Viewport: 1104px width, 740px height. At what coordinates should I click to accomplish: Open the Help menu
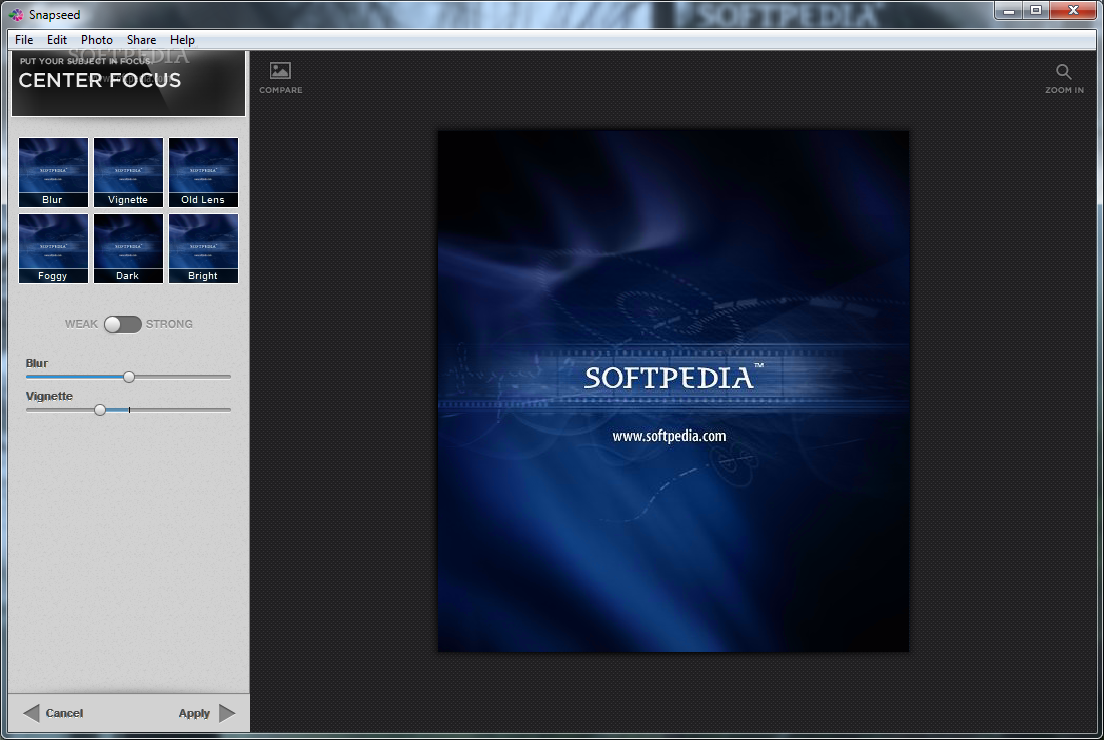[182, 39]
